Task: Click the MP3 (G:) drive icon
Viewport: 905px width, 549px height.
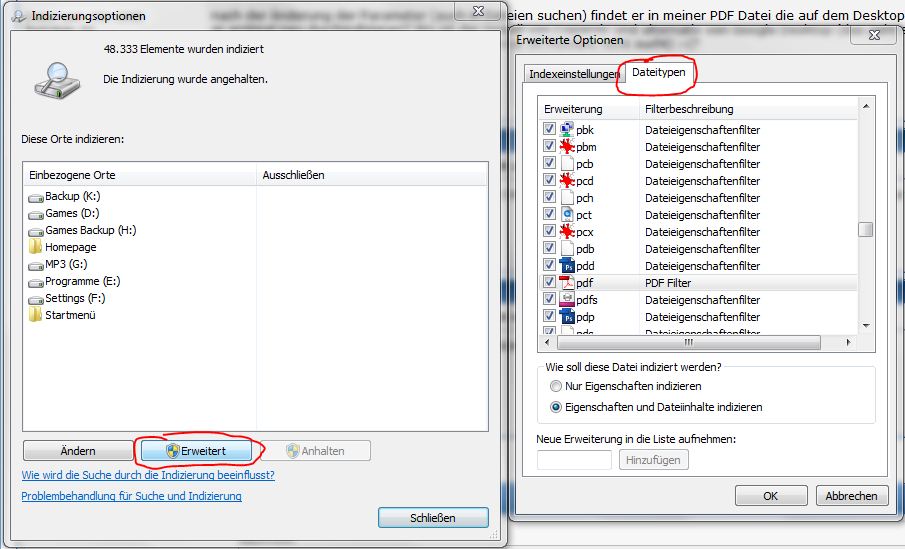Action: point(36,265)
